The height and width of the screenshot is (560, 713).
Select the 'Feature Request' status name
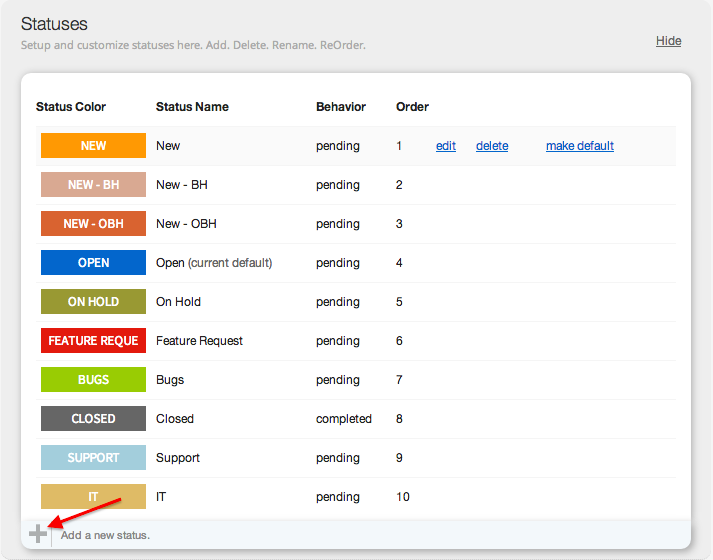pos(199,341)
